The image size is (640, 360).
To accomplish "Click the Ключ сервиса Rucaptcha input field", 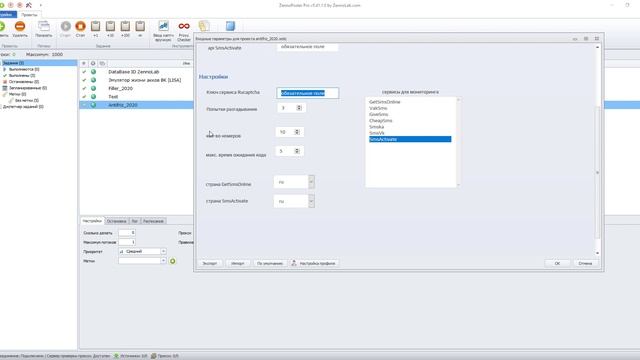I will [307, 93].
